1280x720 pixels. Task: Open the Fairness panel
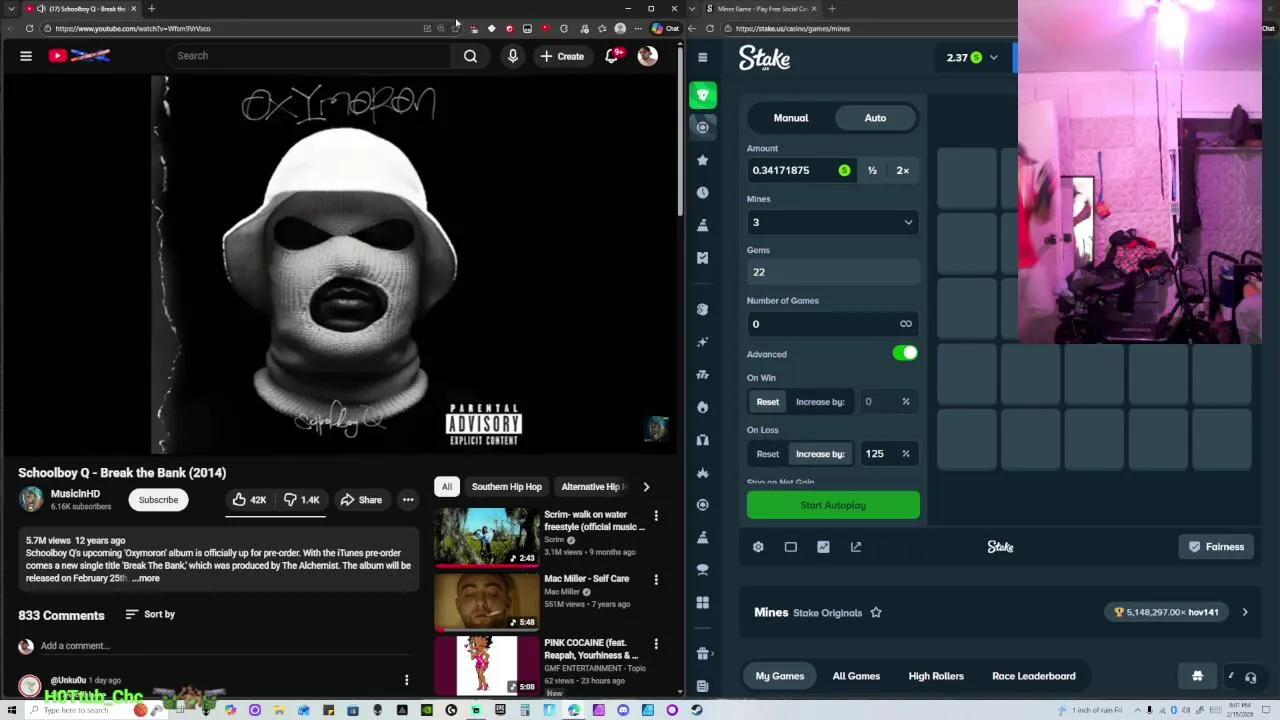click(1216, 547)
